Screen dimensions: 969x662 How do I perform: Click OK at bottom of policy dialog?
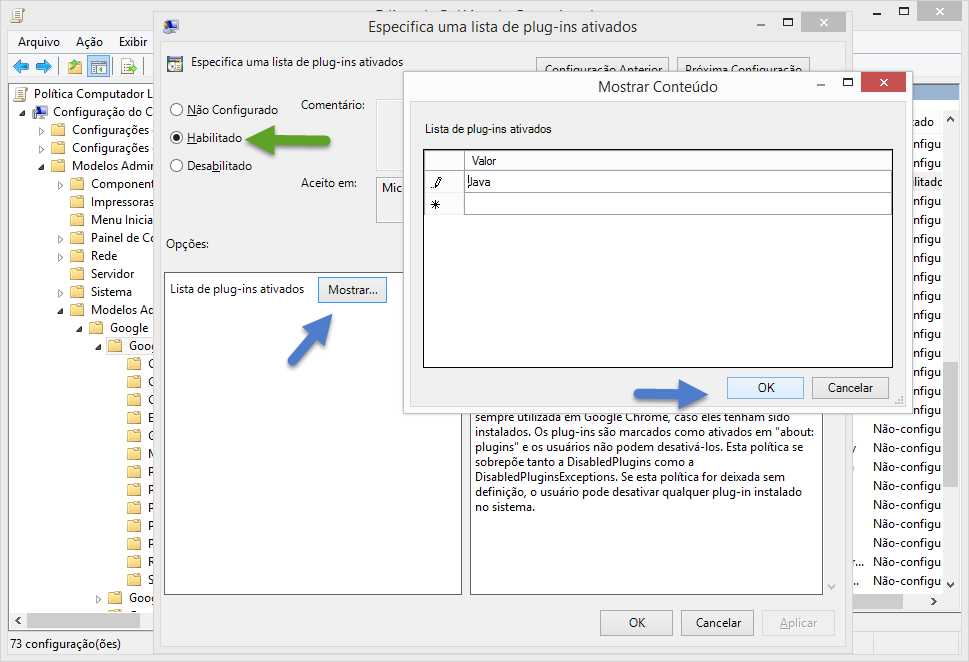coord(637,622)
